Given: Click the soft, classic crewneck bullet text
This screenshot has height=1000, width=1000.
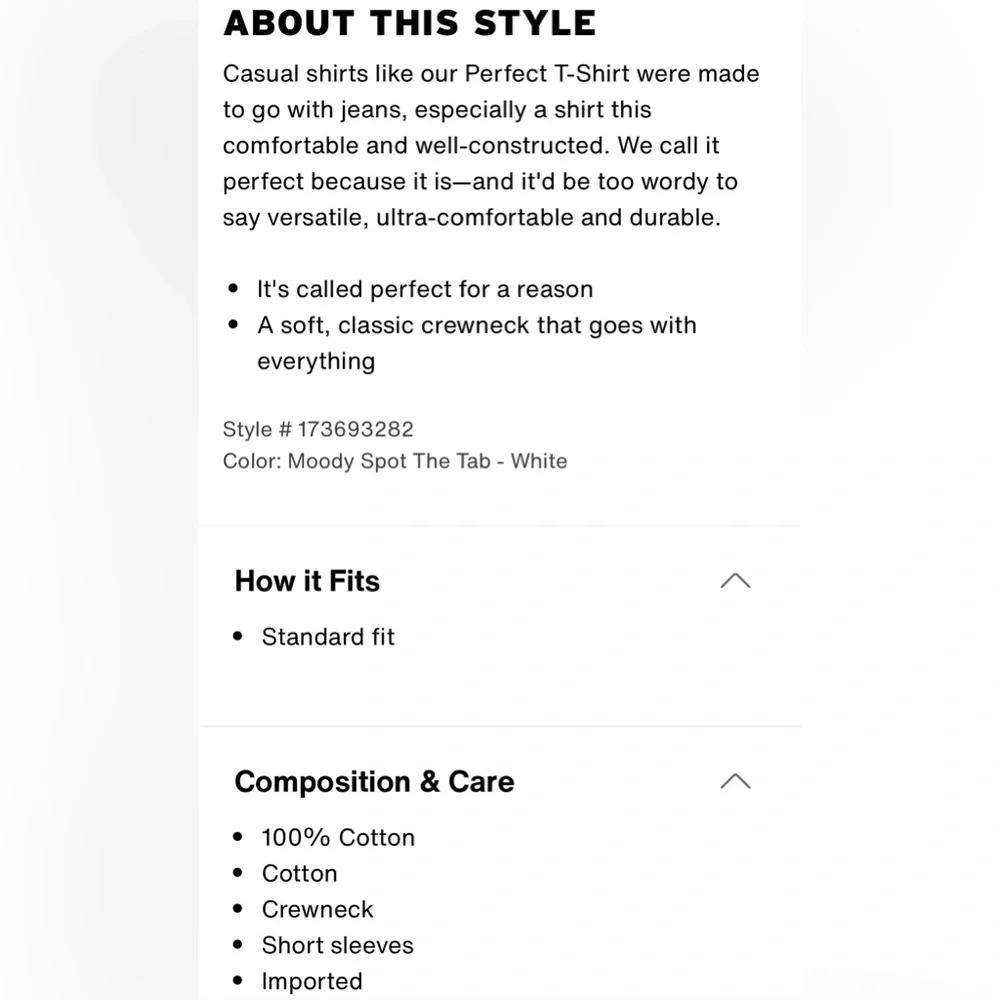Looking at the screenshot, I should click(x=476, y=325).
